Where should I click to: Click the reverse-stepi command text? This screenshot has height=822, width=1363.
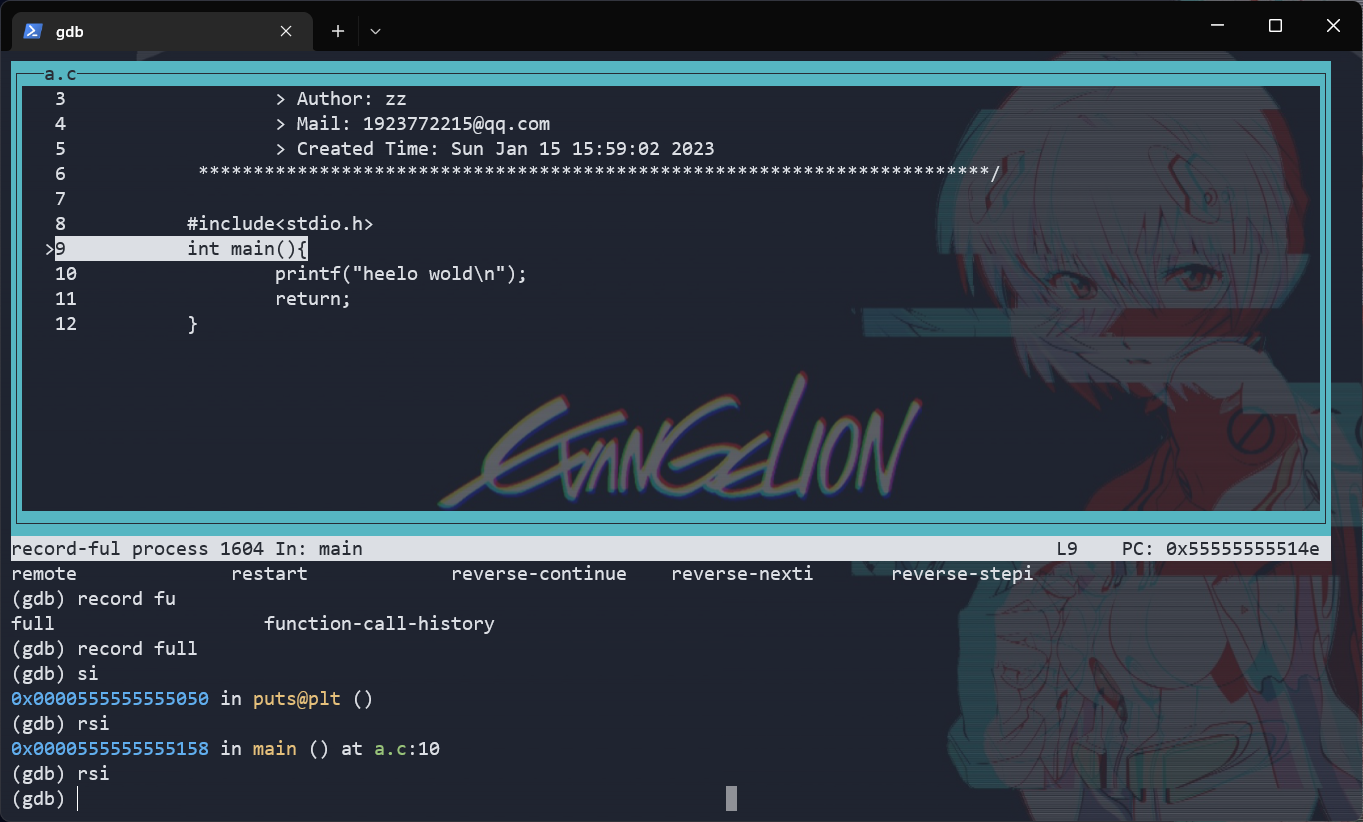tap(961, 573)
